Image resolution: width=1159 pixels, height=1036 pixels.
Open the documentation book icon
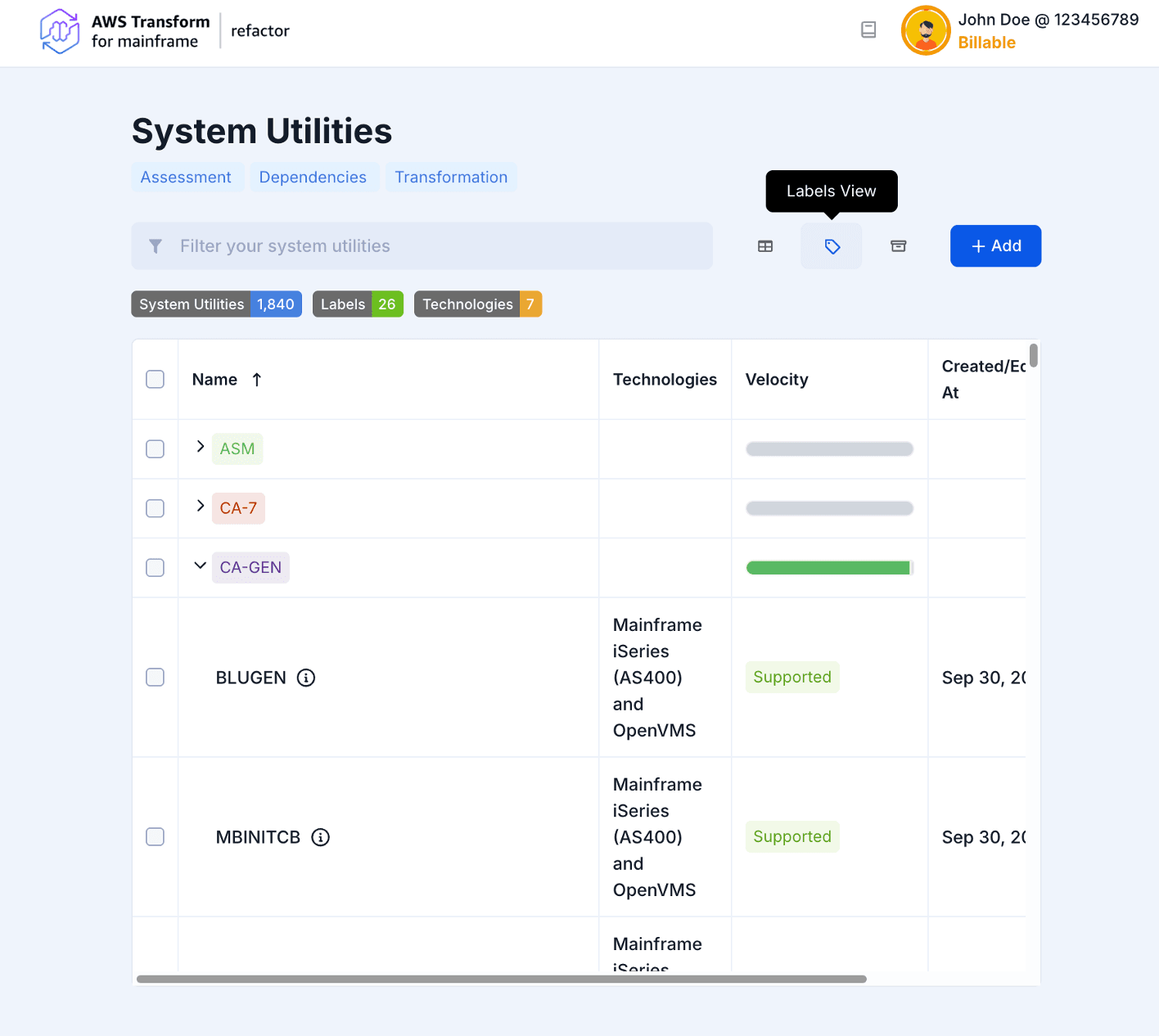pos(868,29)
